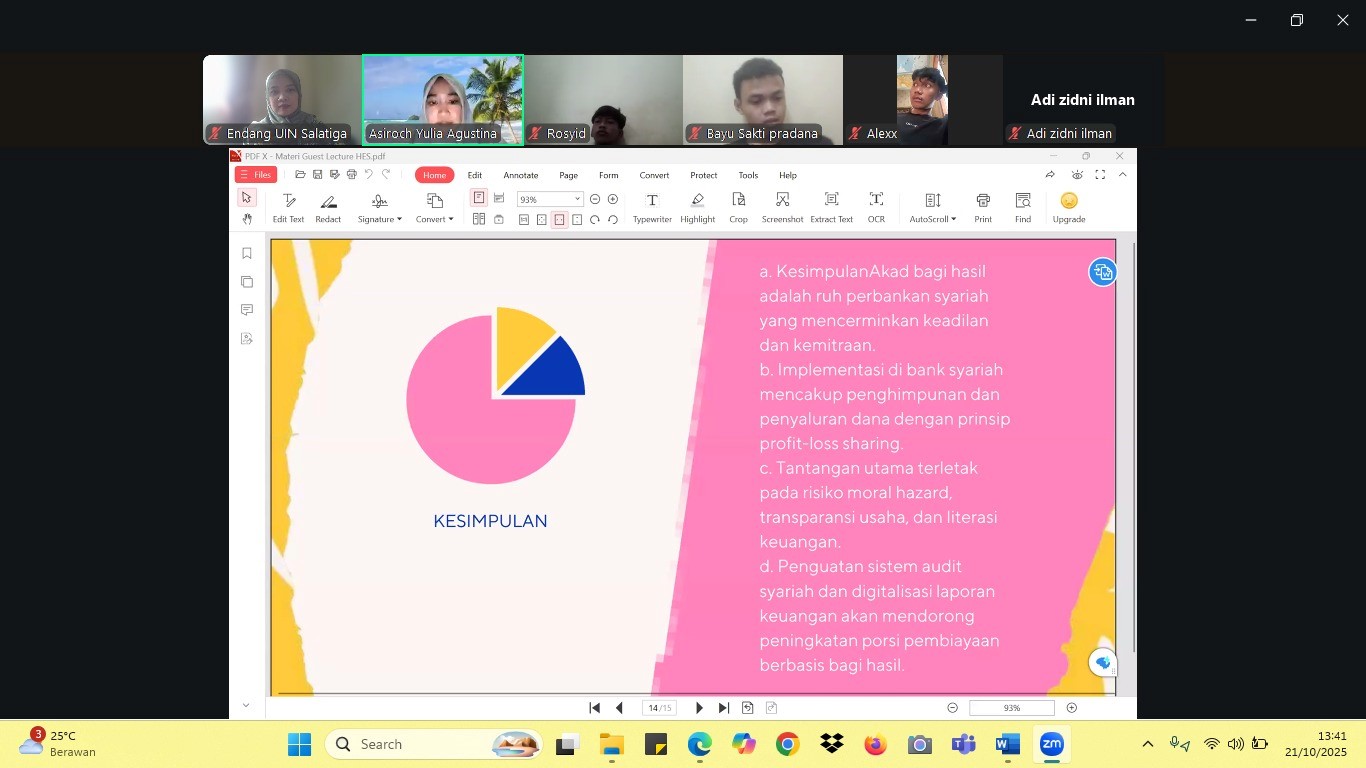1366x768 pixels.
Task: Open the Annotate menu tab
Action: pyautogui.click(x=520, y=175)
